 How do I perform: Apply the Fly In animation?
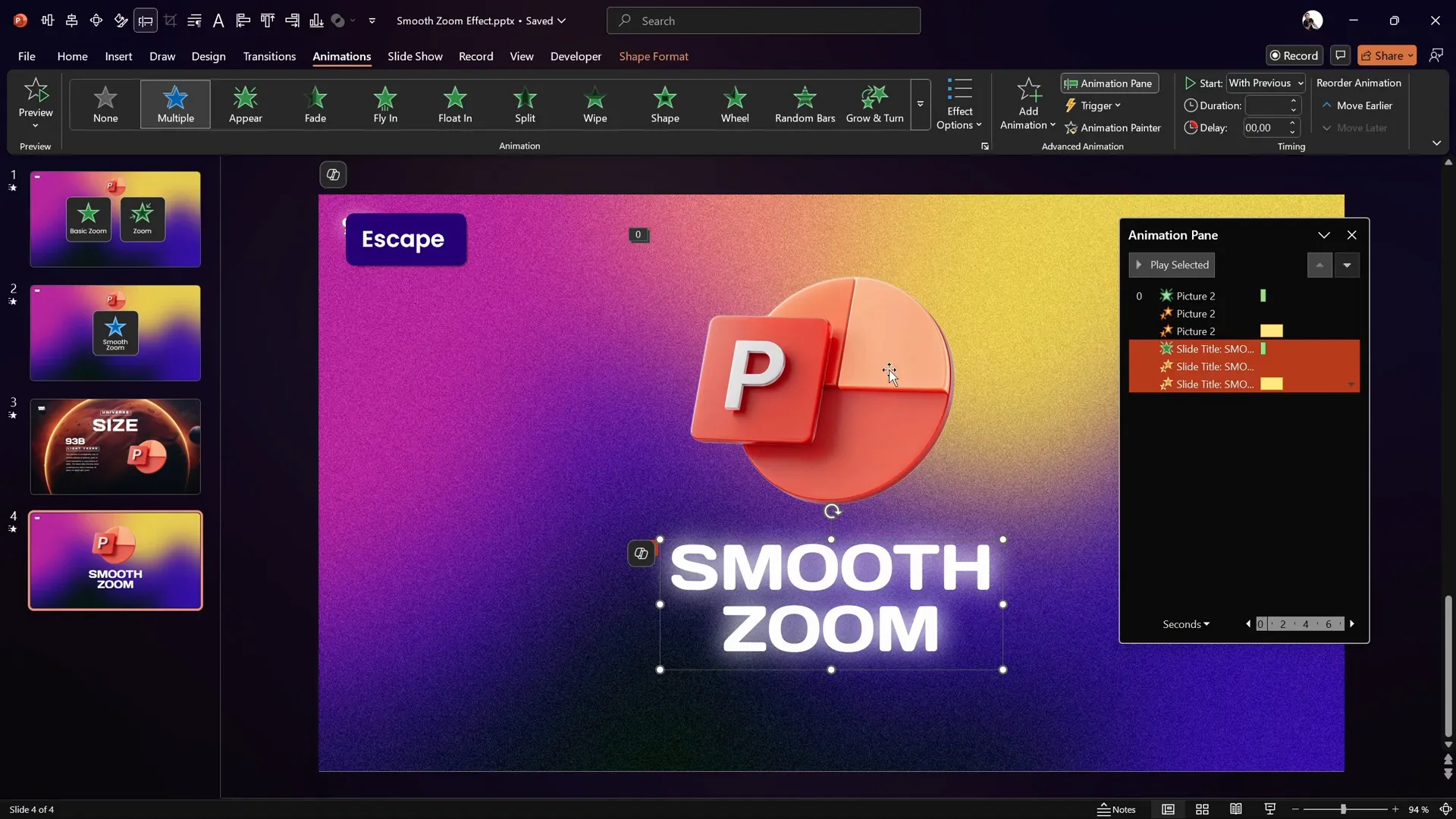(385, 105)
